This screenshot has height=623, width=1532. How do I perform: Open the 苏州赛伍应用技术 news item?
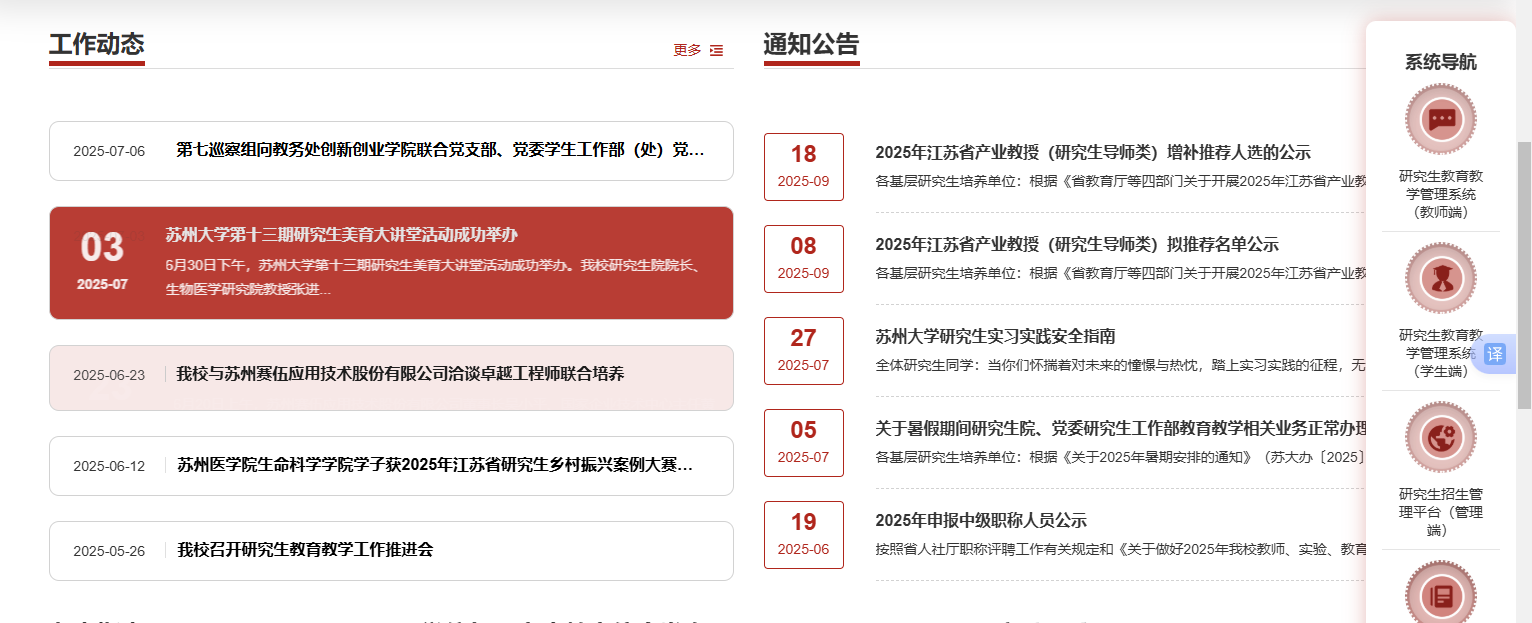tap(400, 374)
